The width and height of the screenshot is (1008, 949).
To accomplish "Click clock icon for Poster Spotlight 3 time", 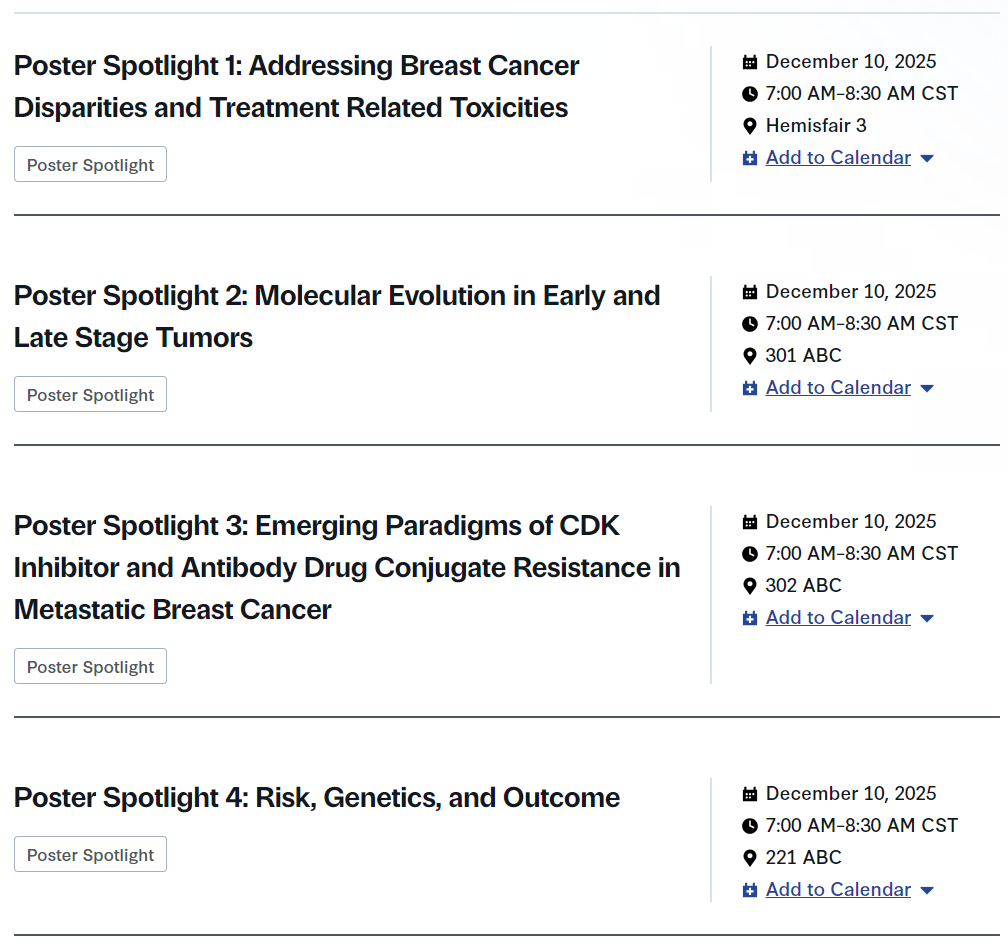I will coord(750,554).
